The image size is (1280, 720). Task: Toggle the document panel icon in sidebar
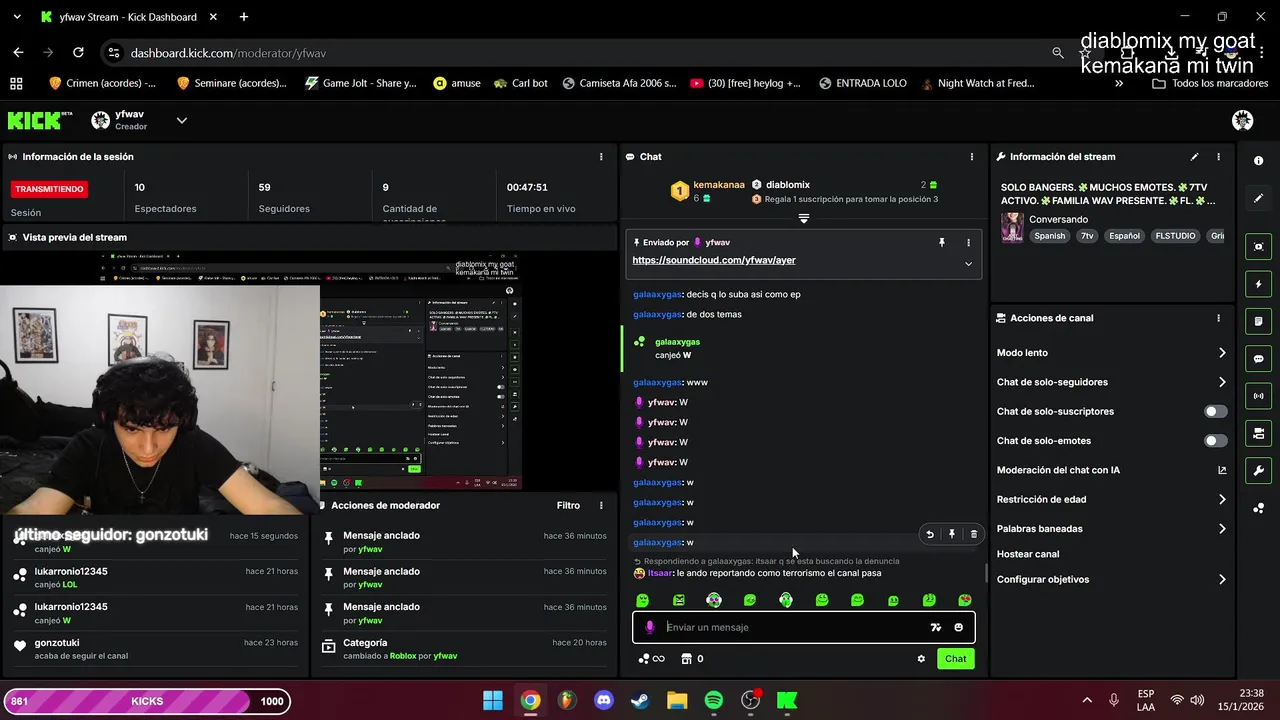click(1258, 321)
